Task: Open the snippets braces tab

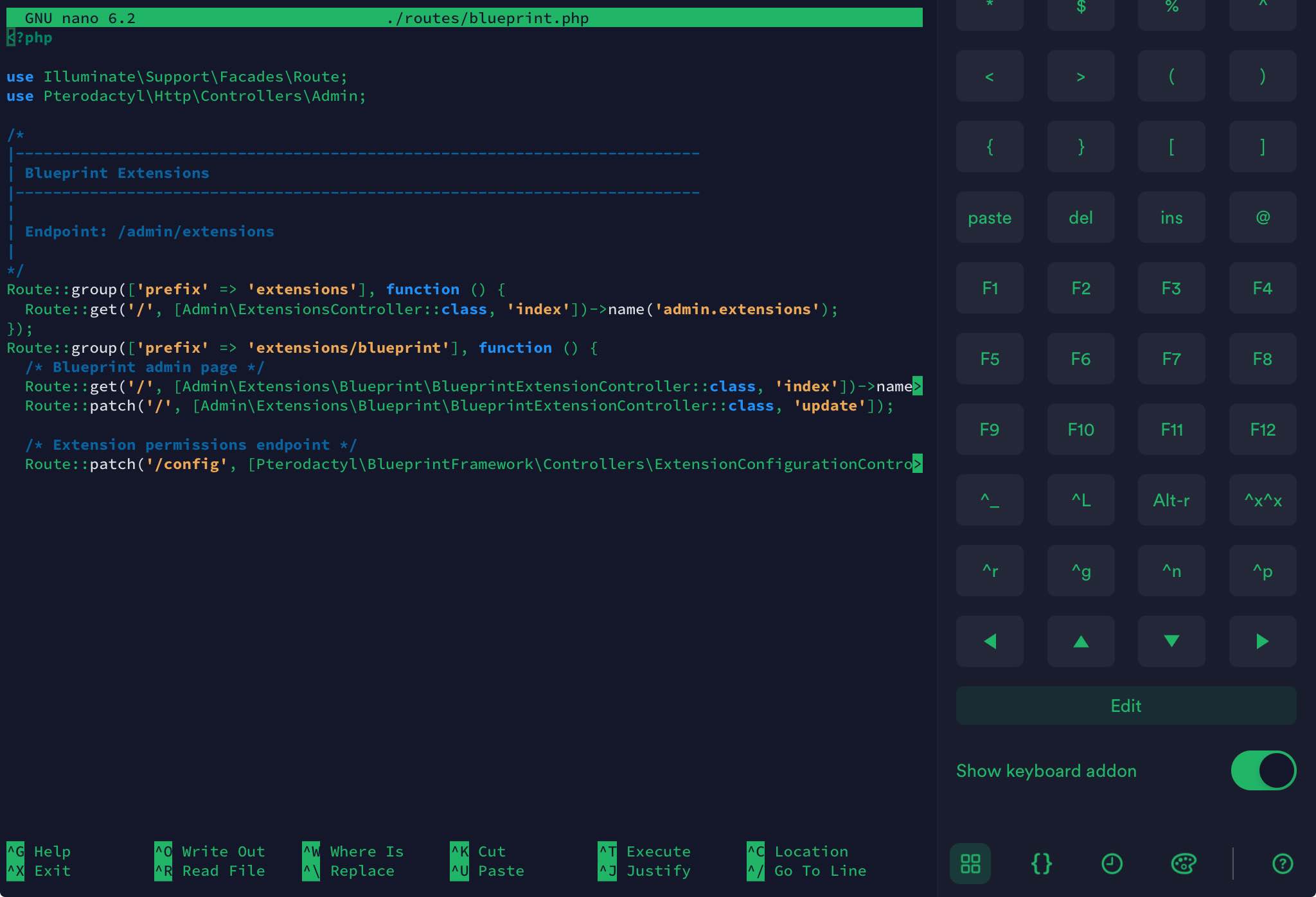Action: coord(1042,864)
